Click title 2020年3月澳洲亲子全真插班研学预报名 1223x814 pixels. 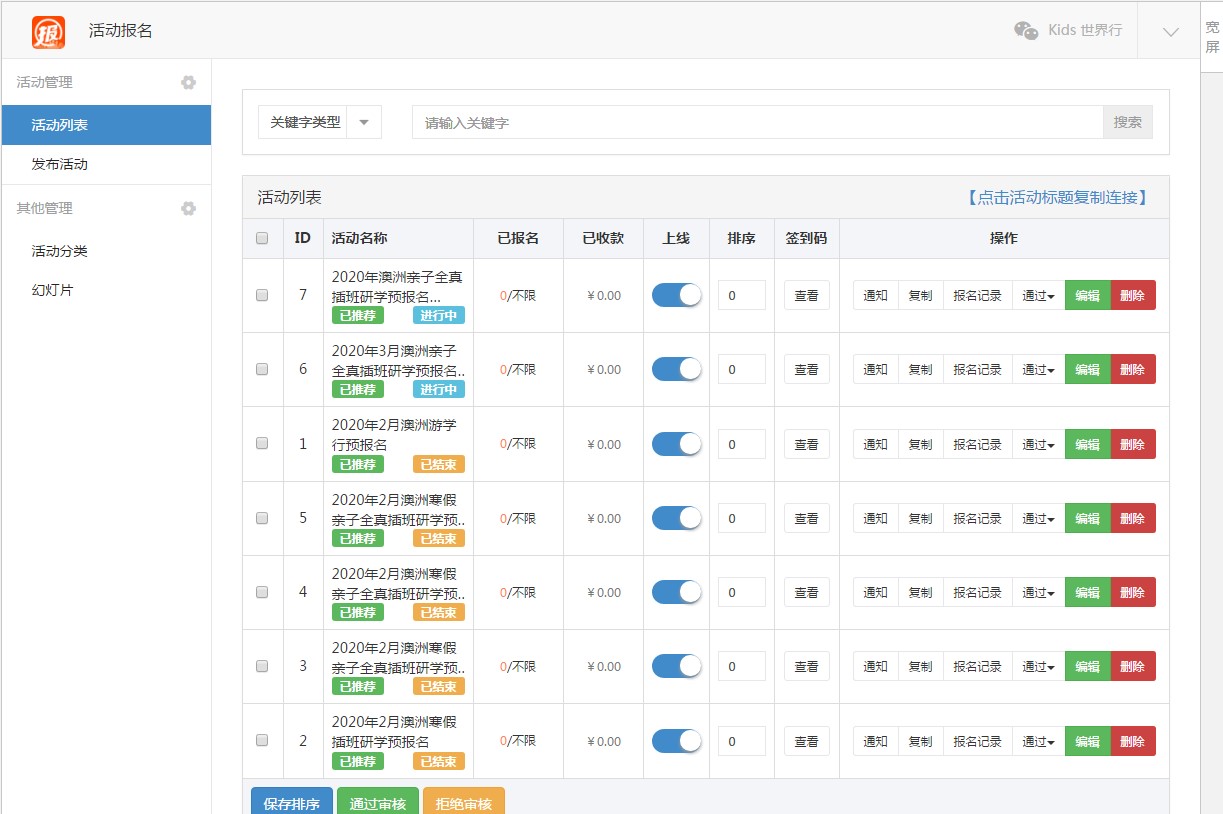(398, 360)
